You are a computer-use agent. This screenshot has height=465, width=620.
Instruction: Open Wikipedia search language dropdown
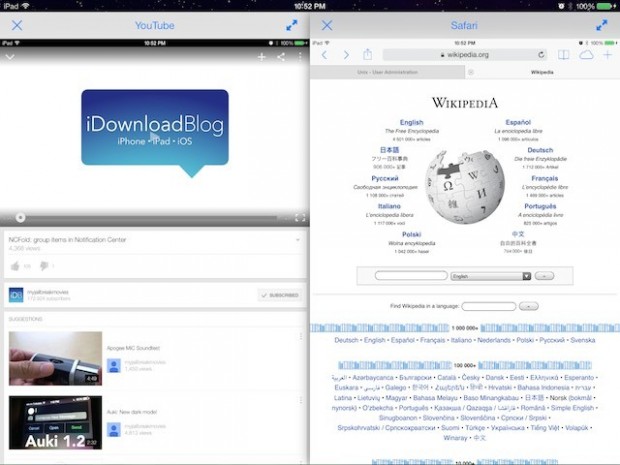coord(490,275)
